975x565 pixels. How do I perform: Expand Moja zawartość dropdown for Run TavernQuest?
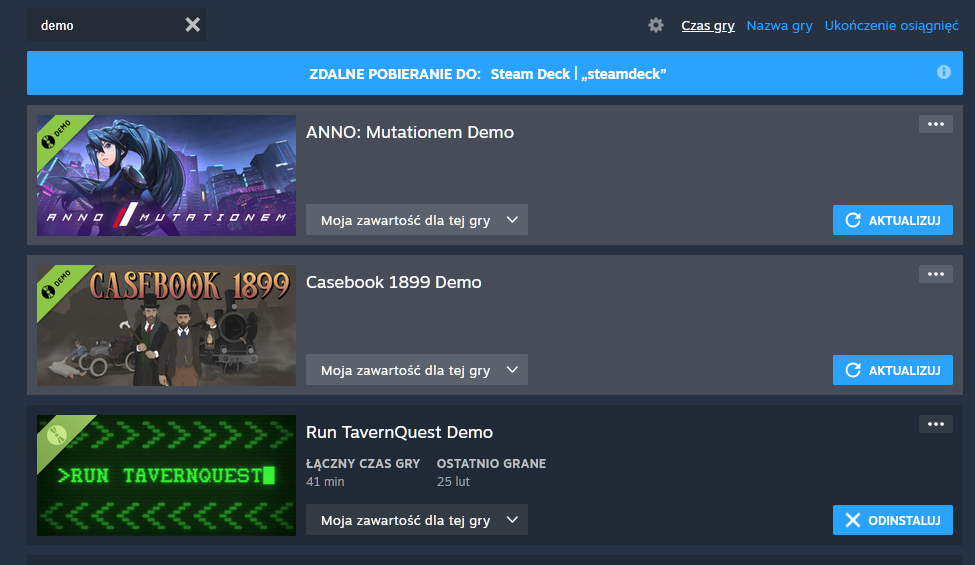[x=417, y=520]
